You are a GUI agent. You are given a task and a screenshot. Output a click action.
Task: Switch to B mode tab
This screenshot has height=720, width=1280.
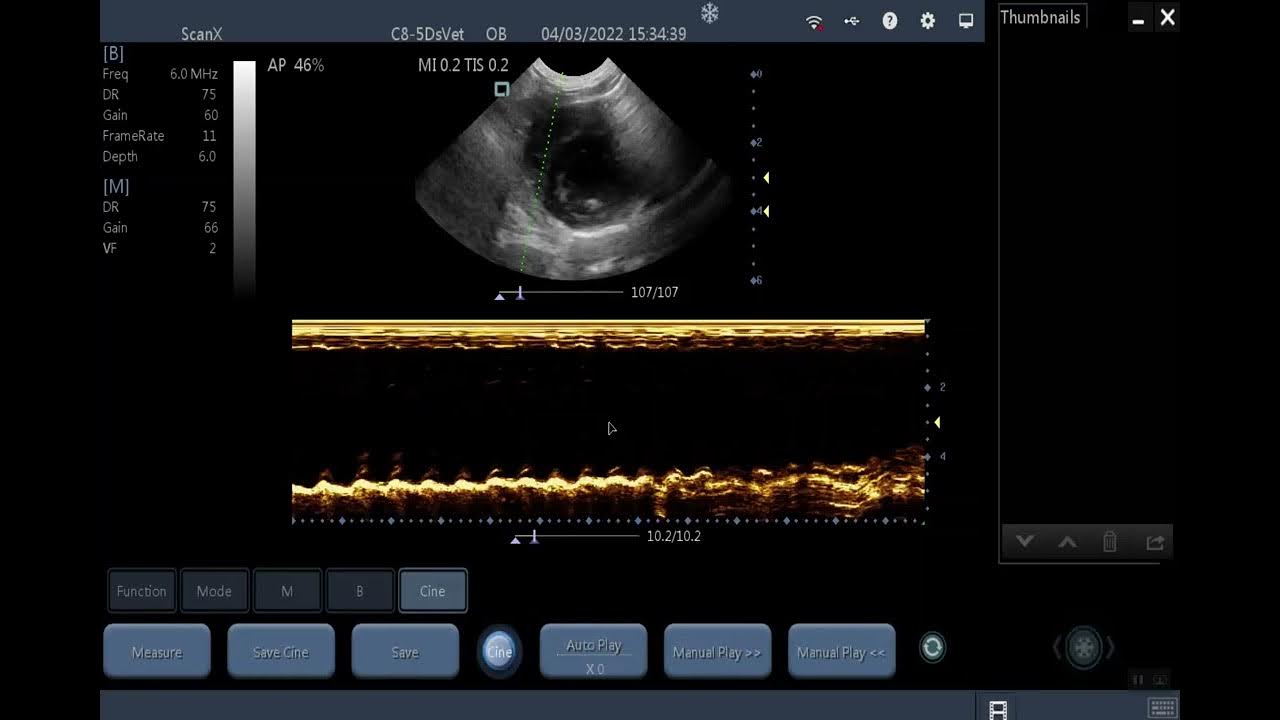360,591
